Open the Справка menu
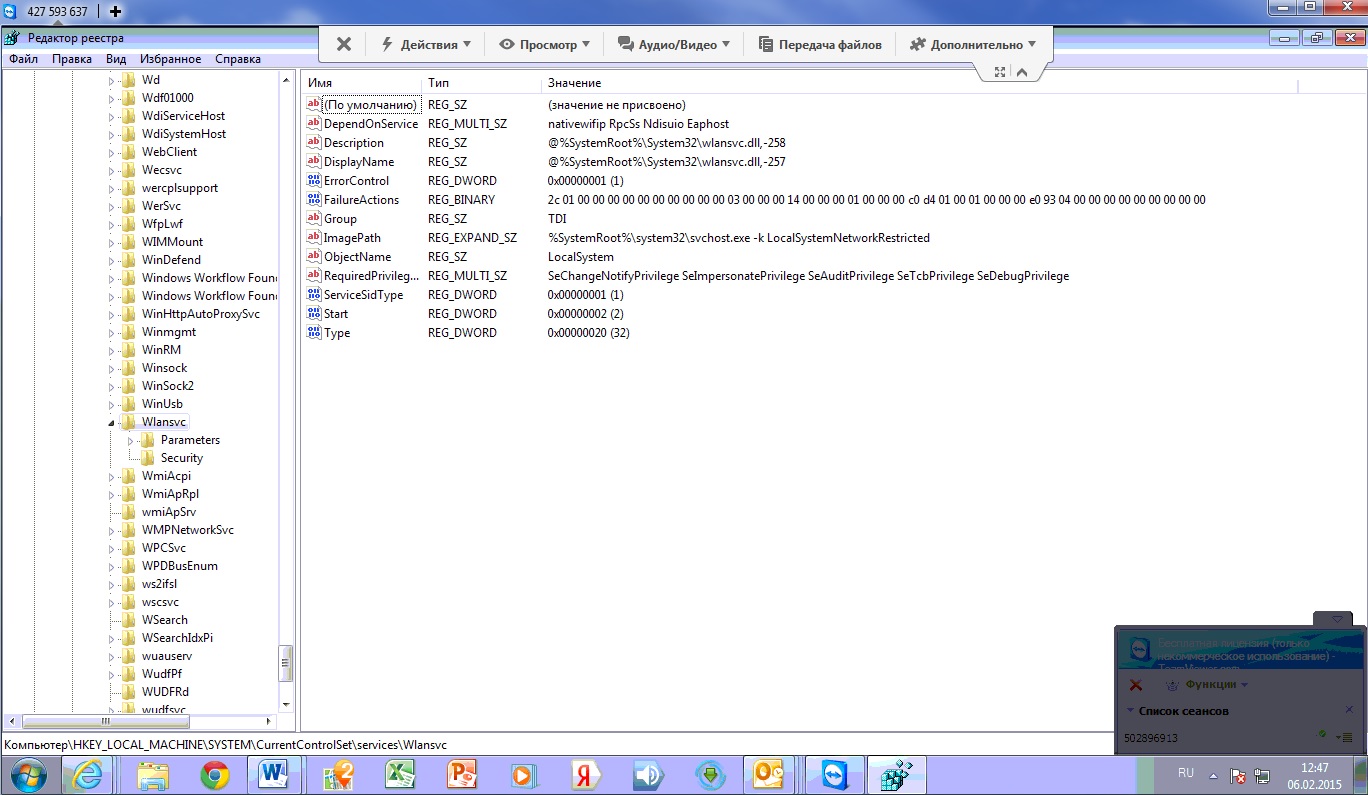Image resolution: width=1368 pixels, height=795 pixels. [x=238, y=59]
